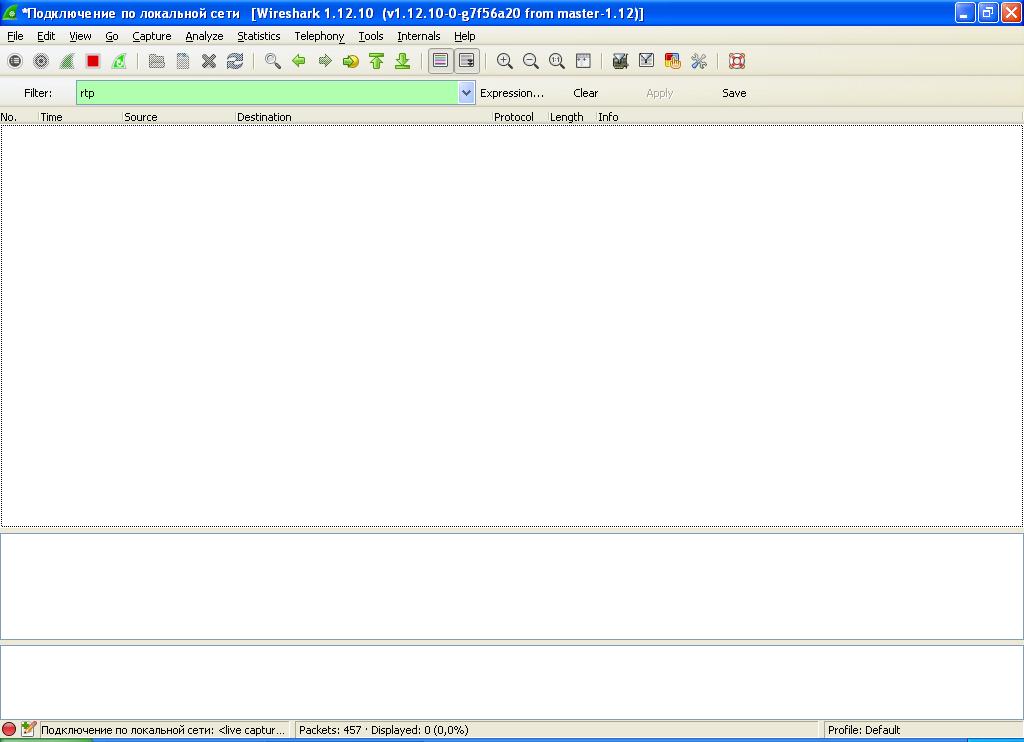Open the Telephony menu

tap(319, 36)
